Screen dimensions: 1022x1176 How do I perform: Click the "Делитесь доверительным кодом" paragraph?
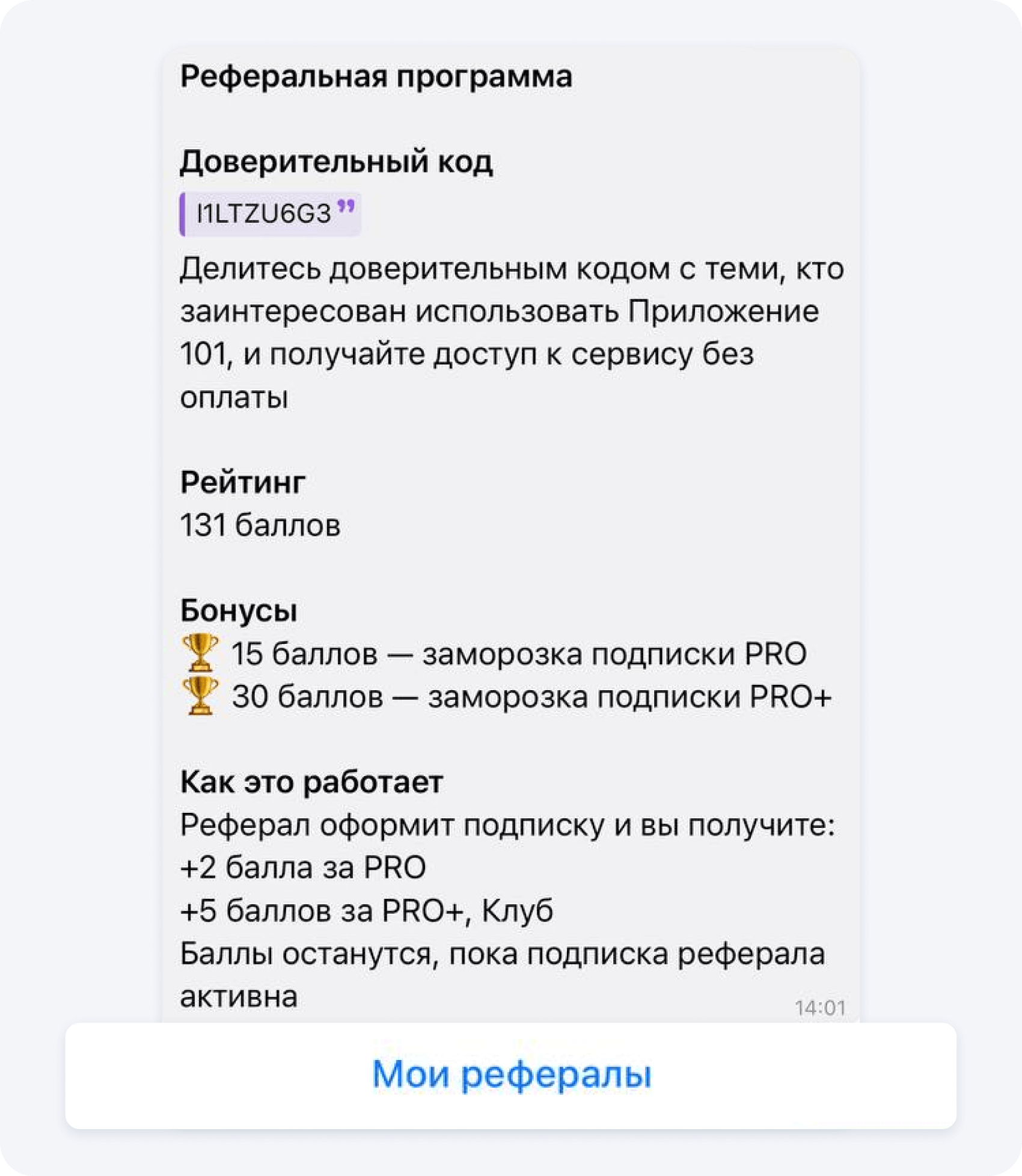coord(511,332)
